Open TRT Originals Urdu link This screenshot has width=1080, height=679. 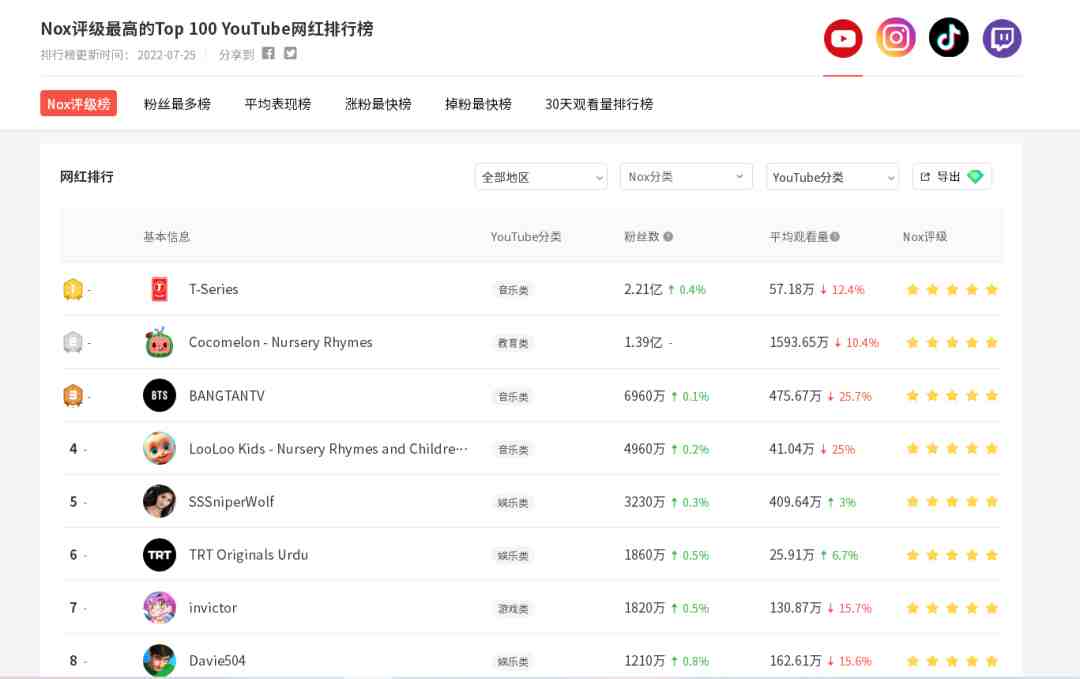[249, 555]
